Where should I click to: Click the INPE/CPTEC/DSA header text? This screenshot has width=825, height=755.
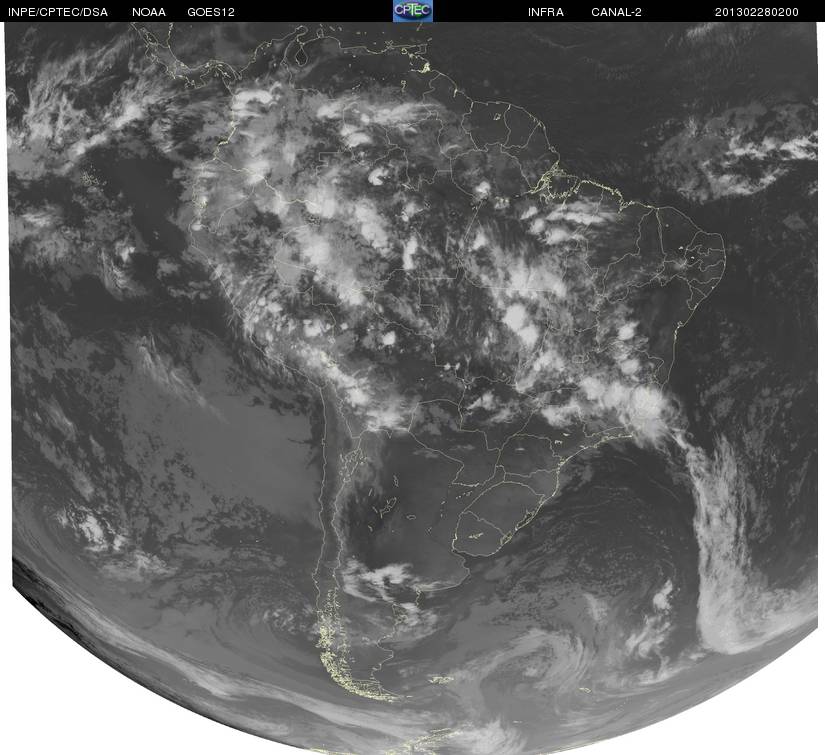click(58, 12)
